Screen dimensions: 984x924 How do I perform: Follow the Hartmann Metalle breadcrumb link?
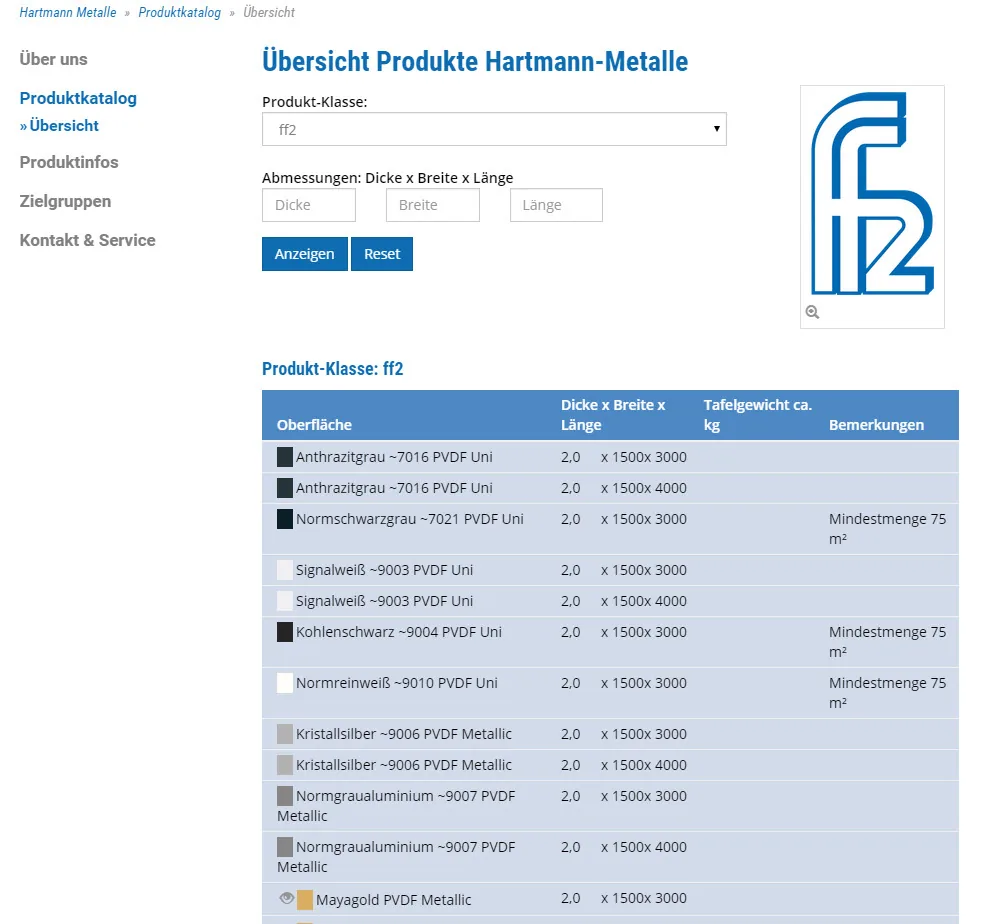pos(68,13)
